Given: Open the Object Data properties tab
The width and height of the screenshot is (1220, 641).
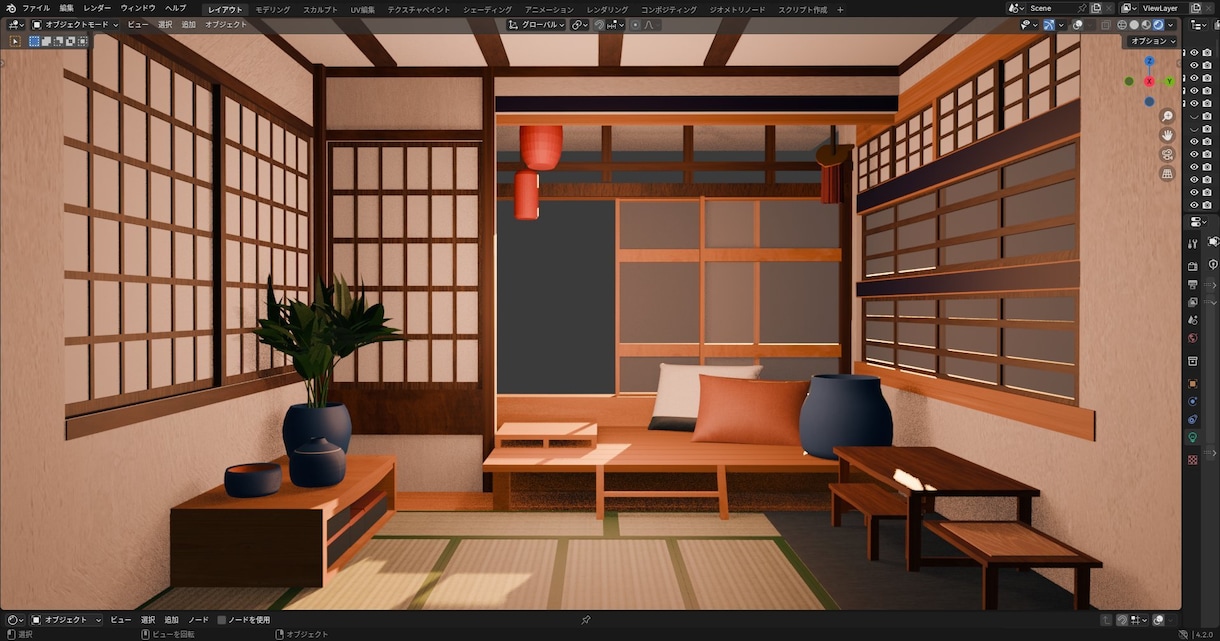Looking at the screenshot, I should [x=1192, y=437].
